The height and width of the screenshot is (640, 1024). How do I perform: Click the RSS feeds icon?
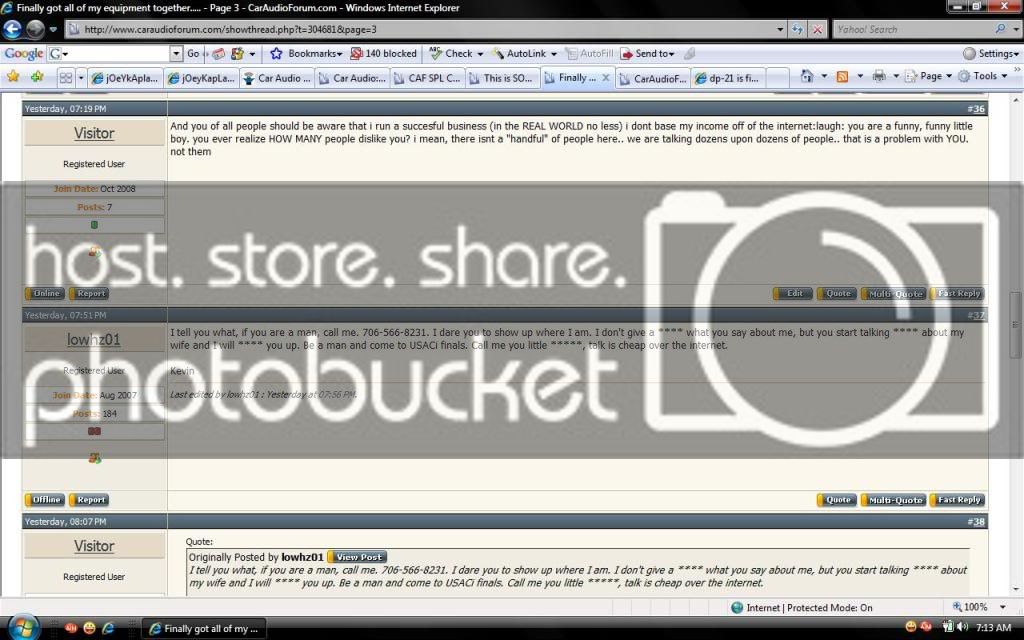pos(842,76)
